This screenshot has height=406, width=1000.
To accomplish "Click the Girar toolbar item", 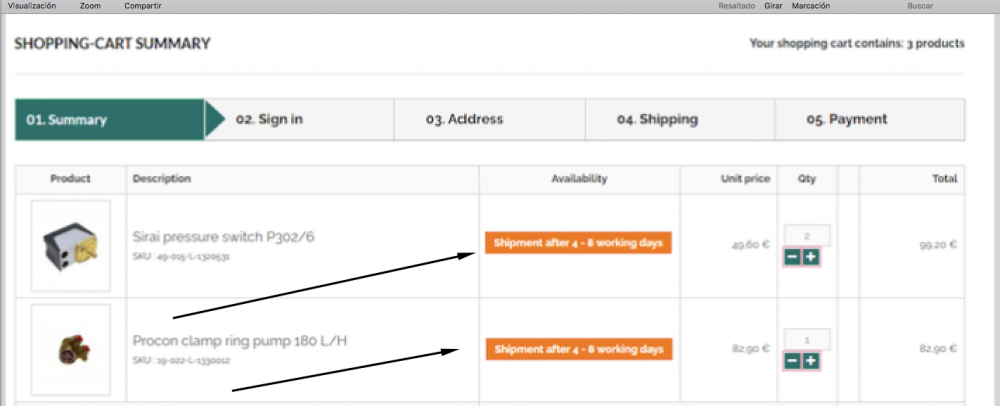I will [773, 6].
